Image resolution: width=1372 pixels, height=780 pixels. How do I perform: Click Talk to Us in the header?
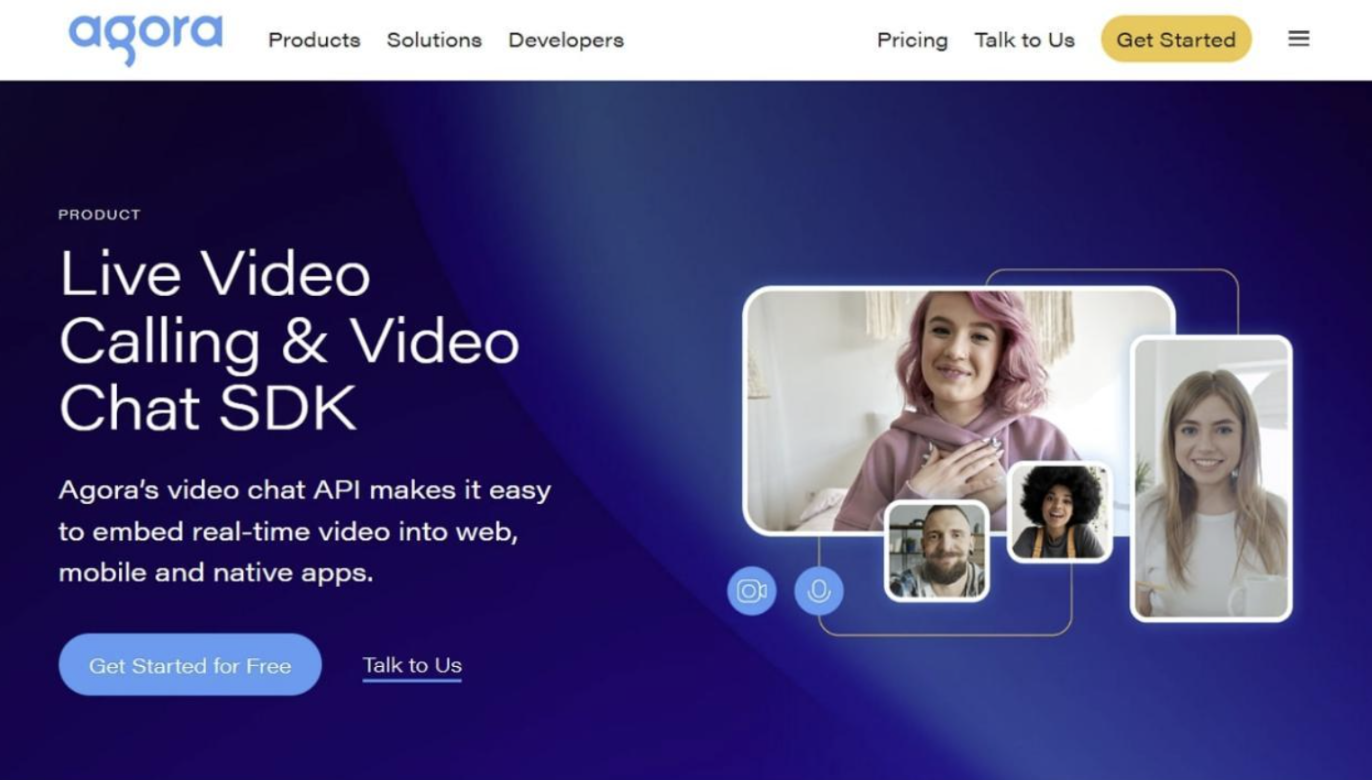pos(1025,40)
